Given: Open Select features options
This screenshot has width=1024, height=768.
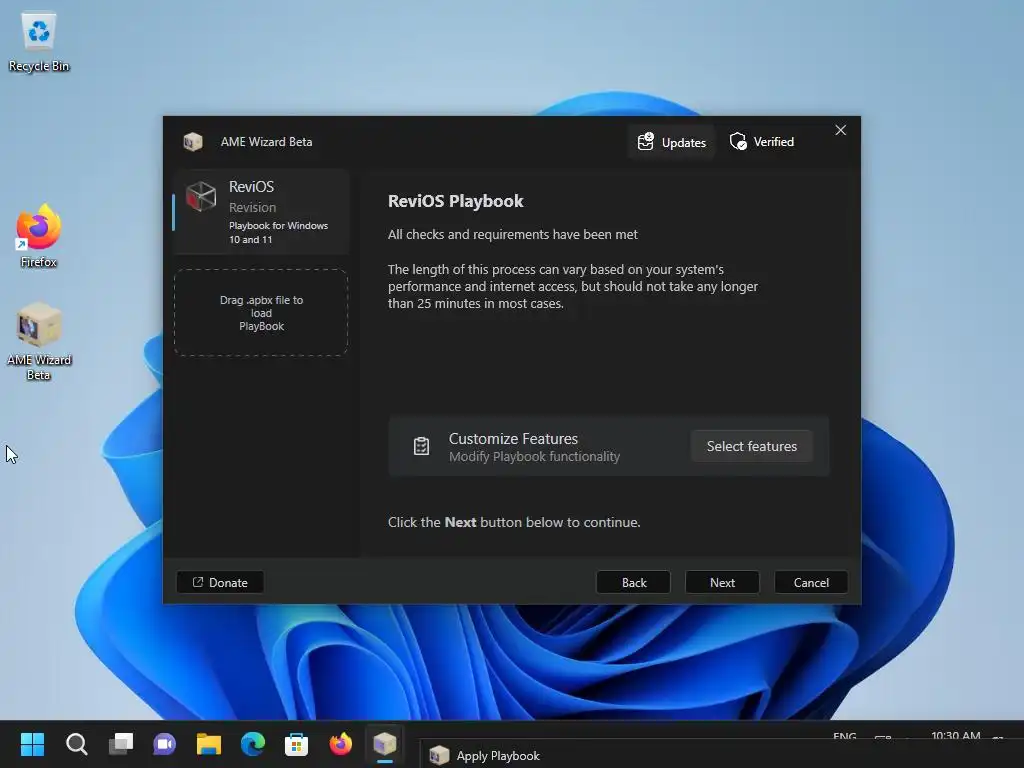Looking at the screenshot, I should (x=752, y=446).
